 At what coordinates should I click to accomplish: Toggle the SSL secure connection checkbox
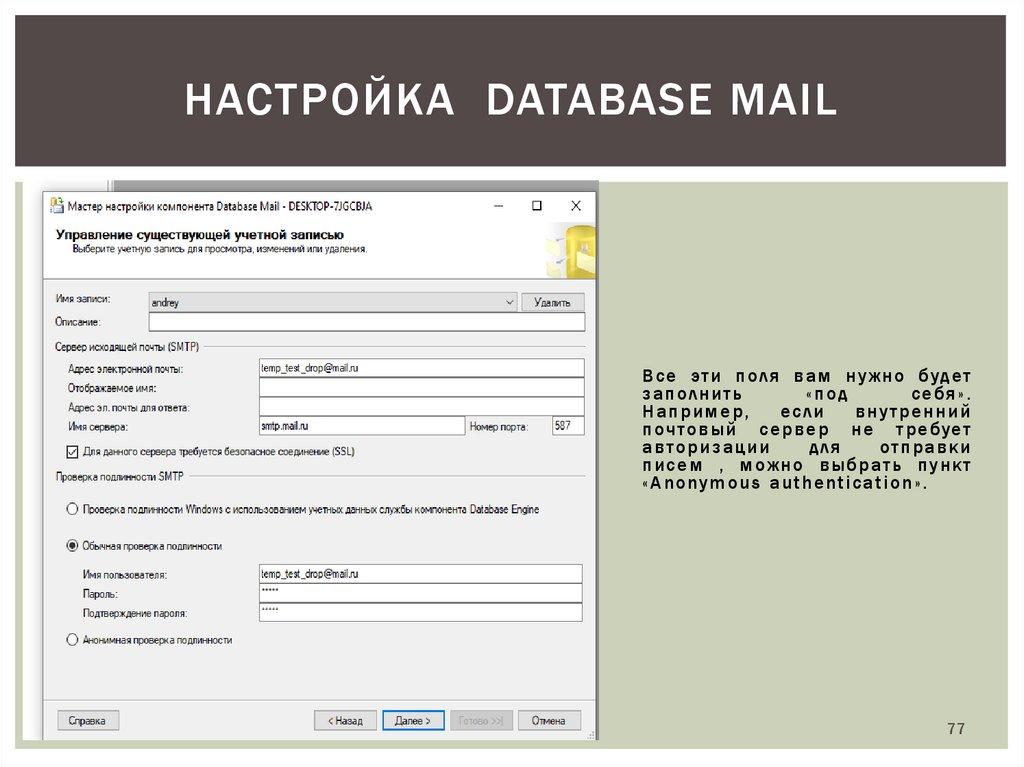coord(72,451)
